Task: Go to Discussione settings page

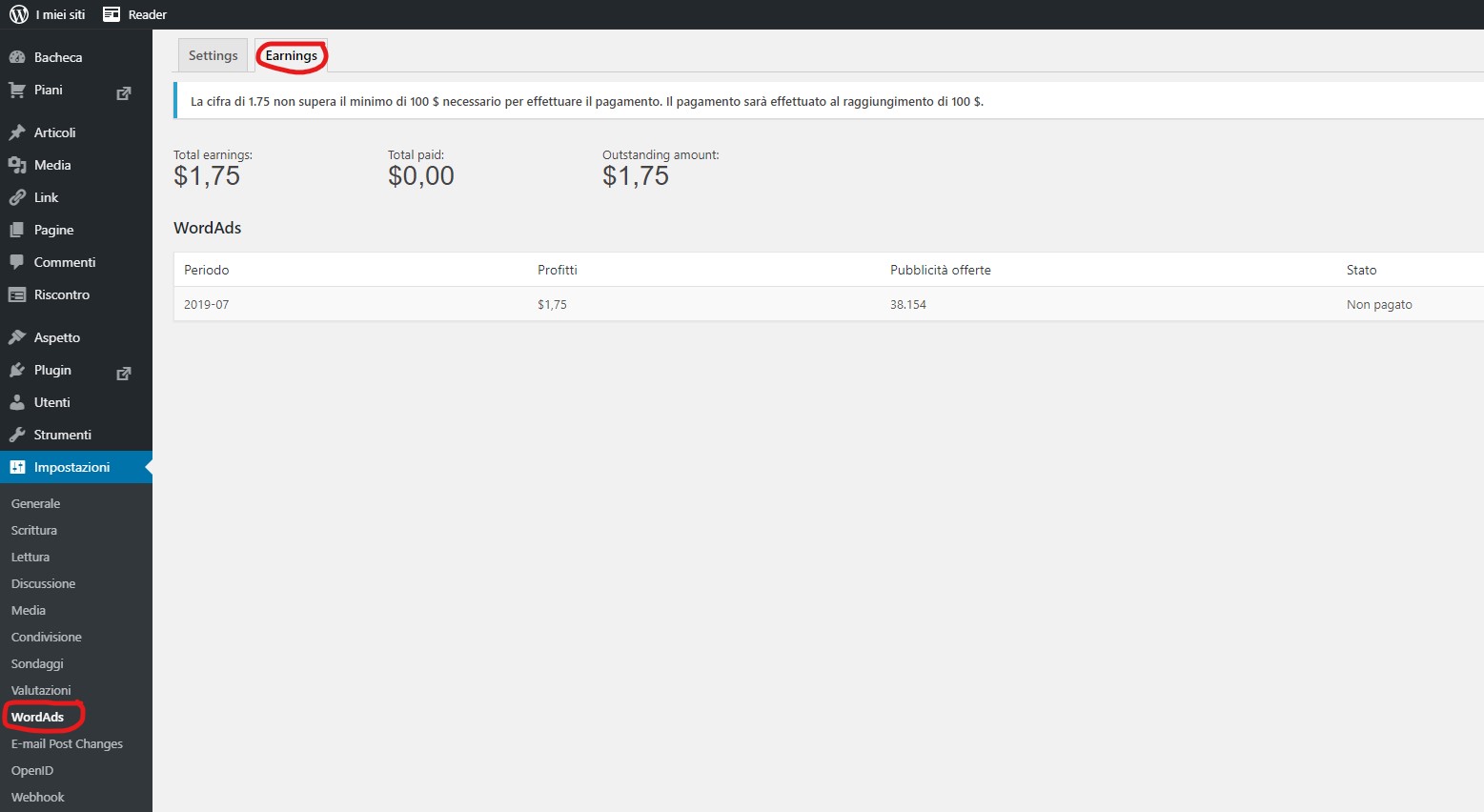Action: (x=43, y=583)
